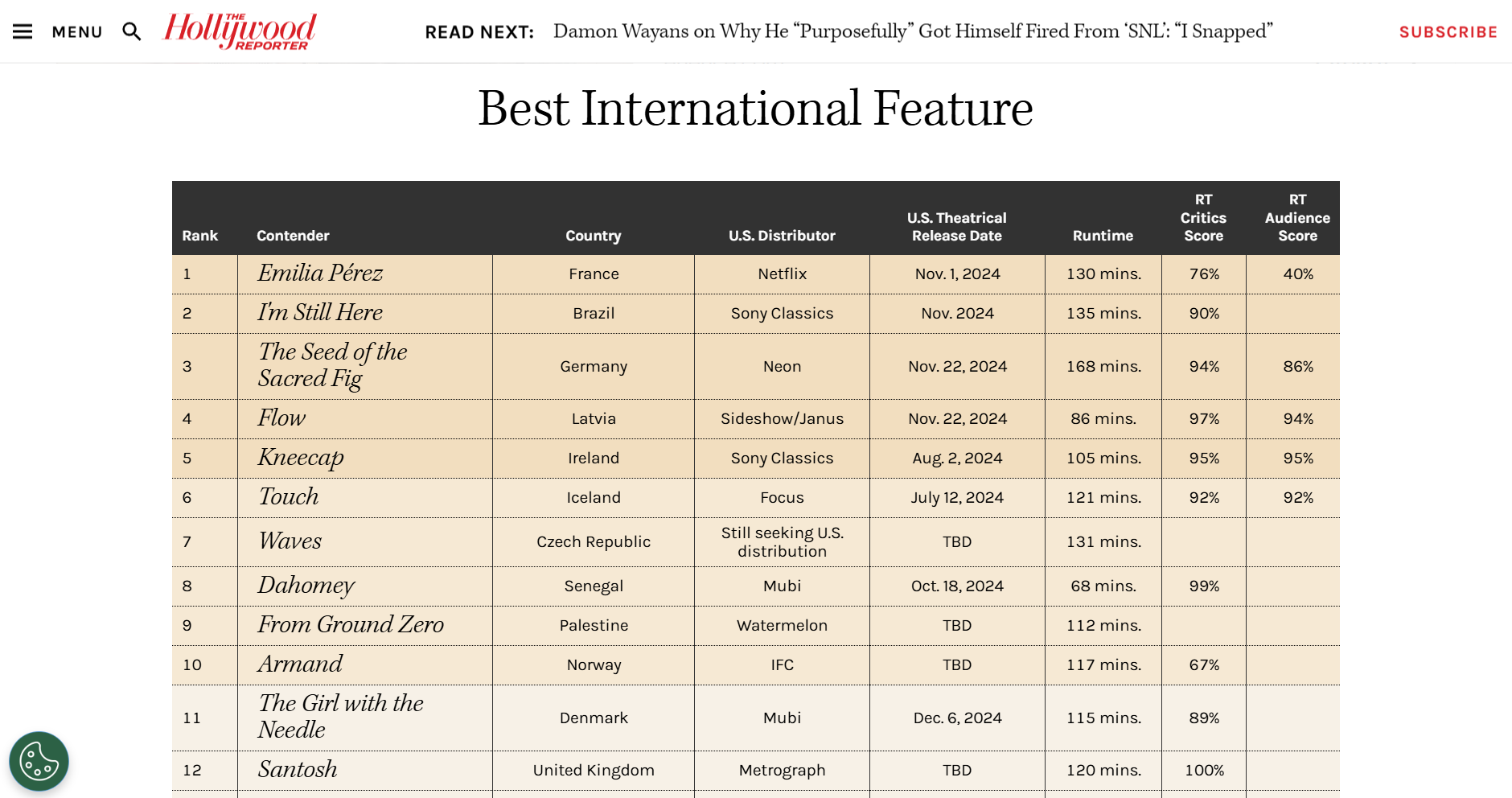The image size is (1512, 798).
Task: Select the From Ground Zero title
Action: (x=351, y=624)
